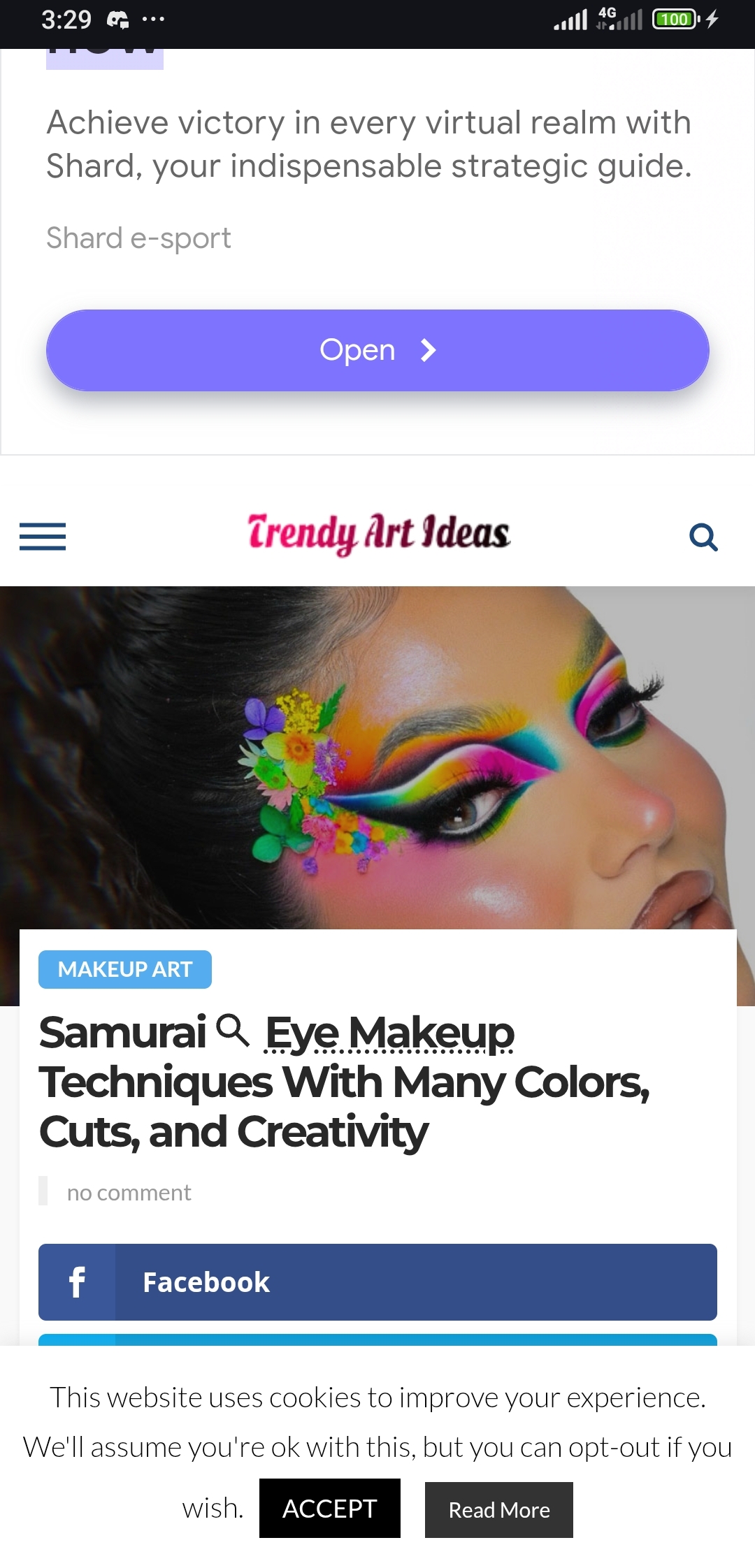This screenshot has width=755, height=1568.
Task: Tap the site search magnifier icon
Action: point(703,537)
